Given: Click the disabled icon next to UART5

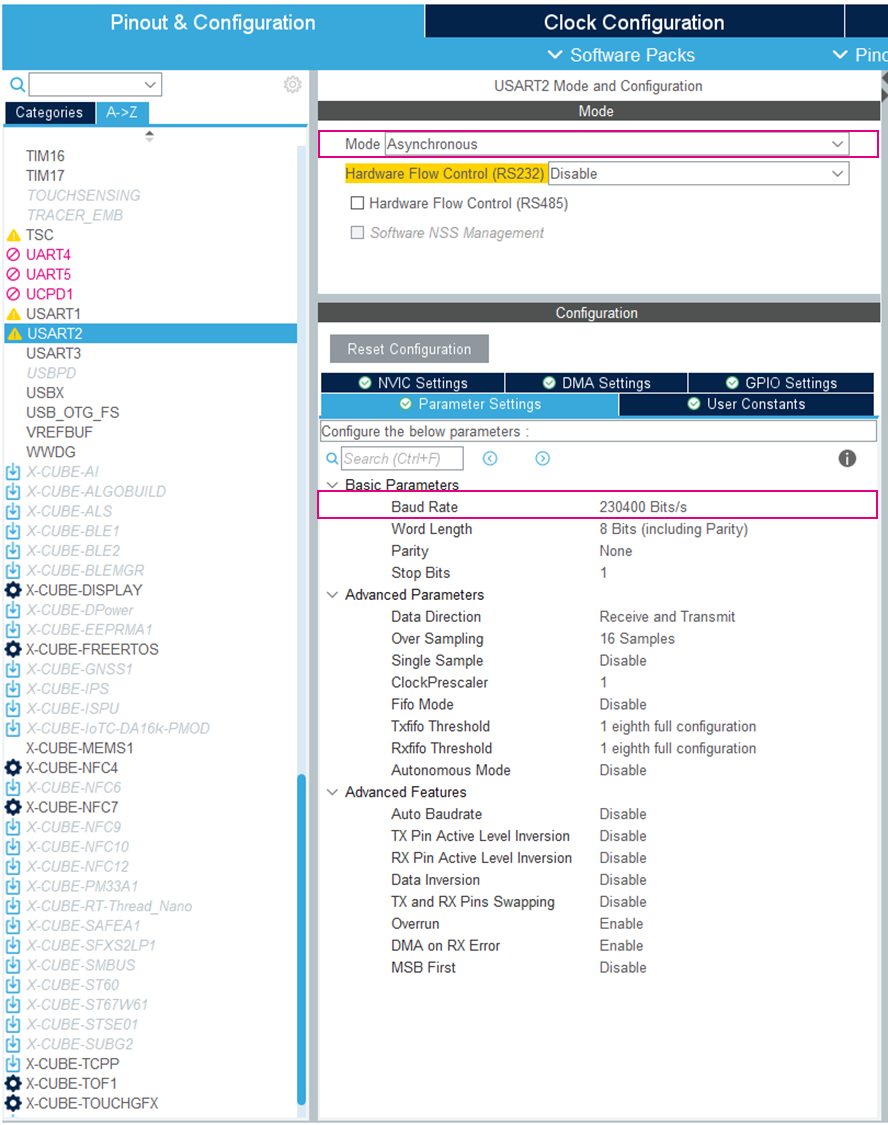Looking at the screenshot, I should point(13,274).
